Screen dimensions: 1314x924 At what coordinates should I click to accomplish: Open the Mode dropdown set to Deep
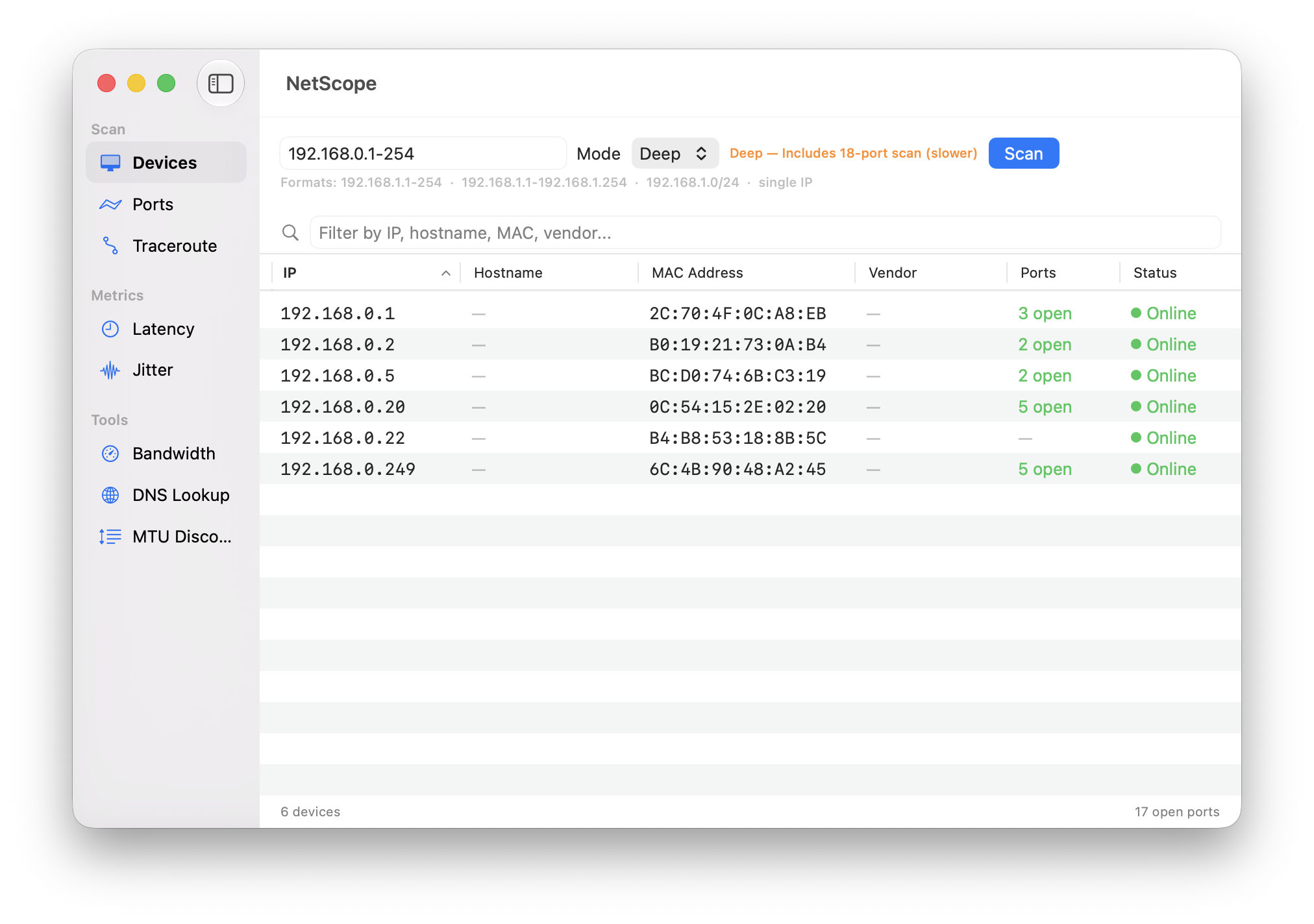coord(675,154)
